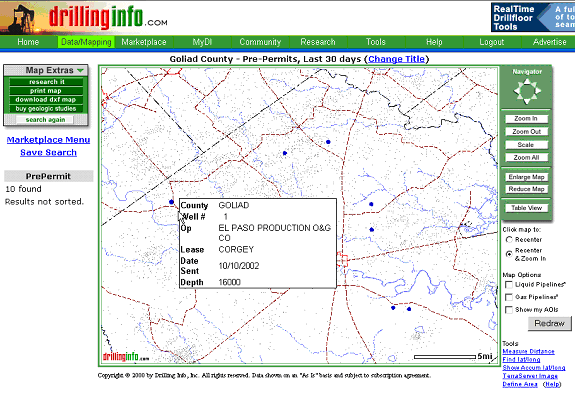Viewport: 575px width, 395px height.
Task: Click the RealTime Drillfloor Tools banner
Action: pyautogui.click(x=533, y=17)
